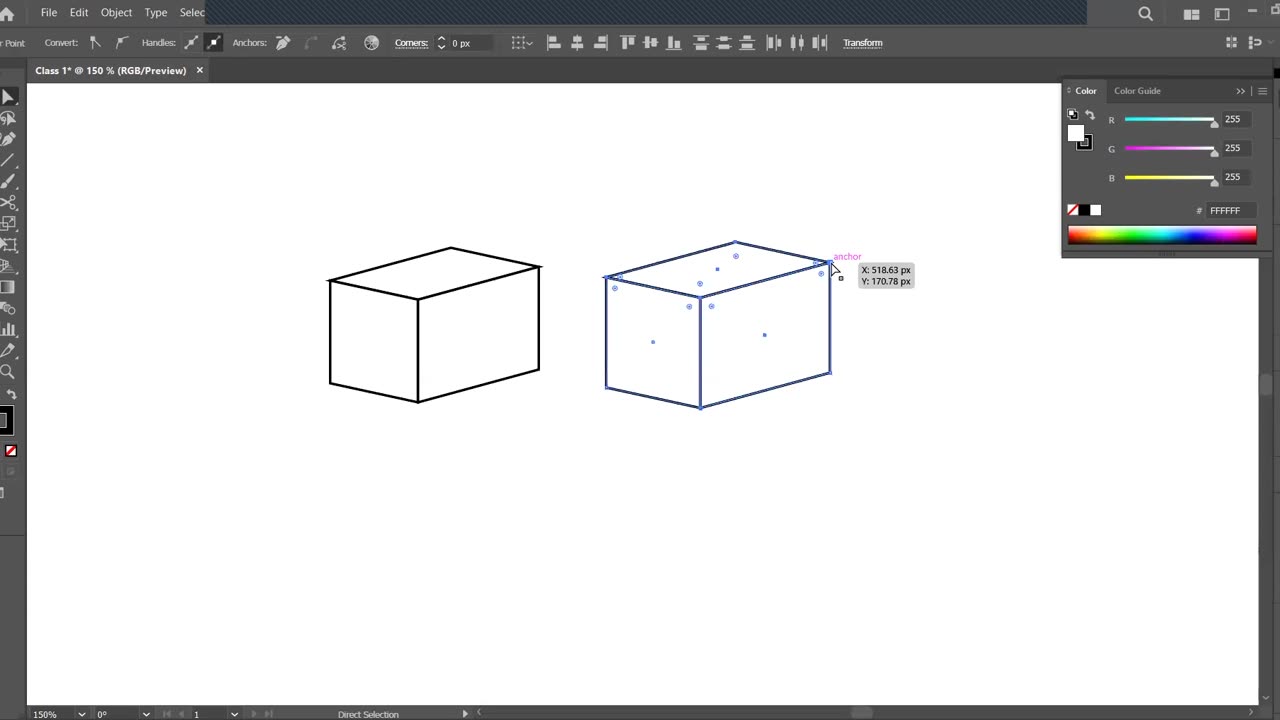Swap fill and stroke in Color panel
The height and width of the screenshot is (720, 1280).
(x=1090, y=115)
